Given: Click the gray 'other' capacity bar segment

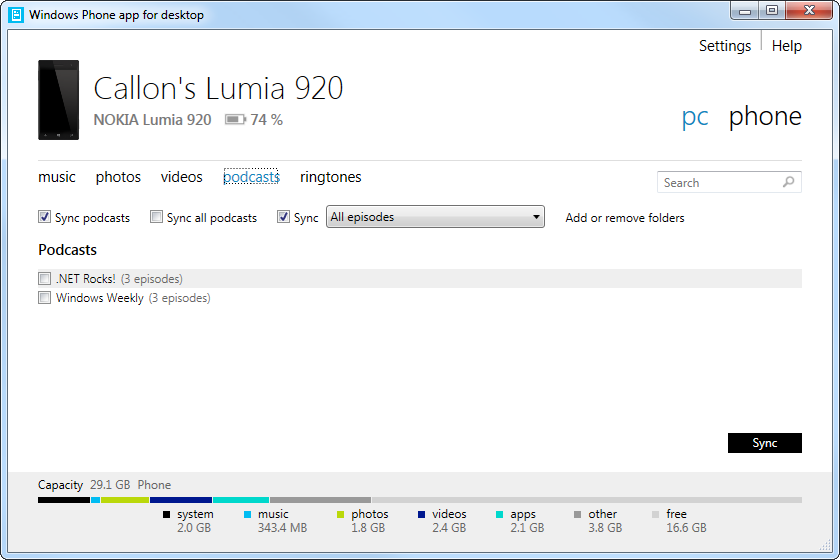Looking at the screenshot, I should [x=320, y=500].
